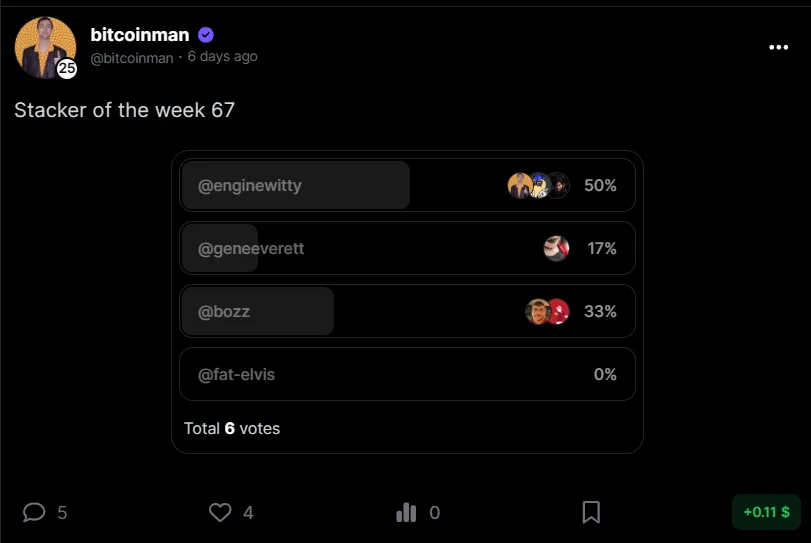This screenshot has width=811, height=543.
Task: Open the bitcoinman display name link
Action: 140,35
